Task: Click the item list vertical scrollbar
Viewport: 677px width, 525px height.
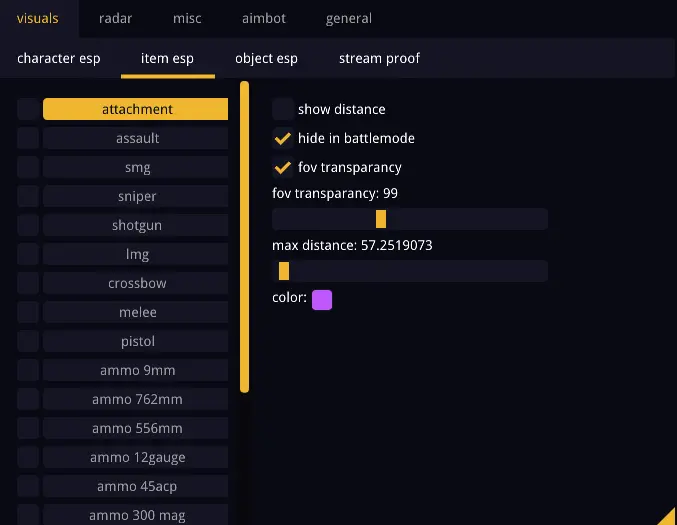Action: 245,240
